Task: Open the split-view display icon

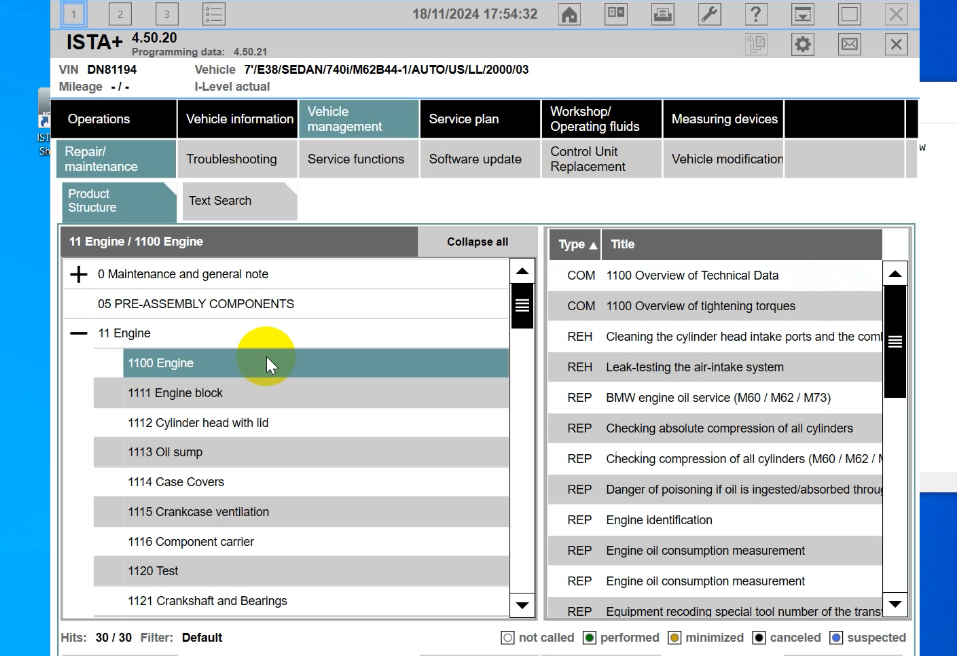Action: pyautogui.click(x=616, y=14)
